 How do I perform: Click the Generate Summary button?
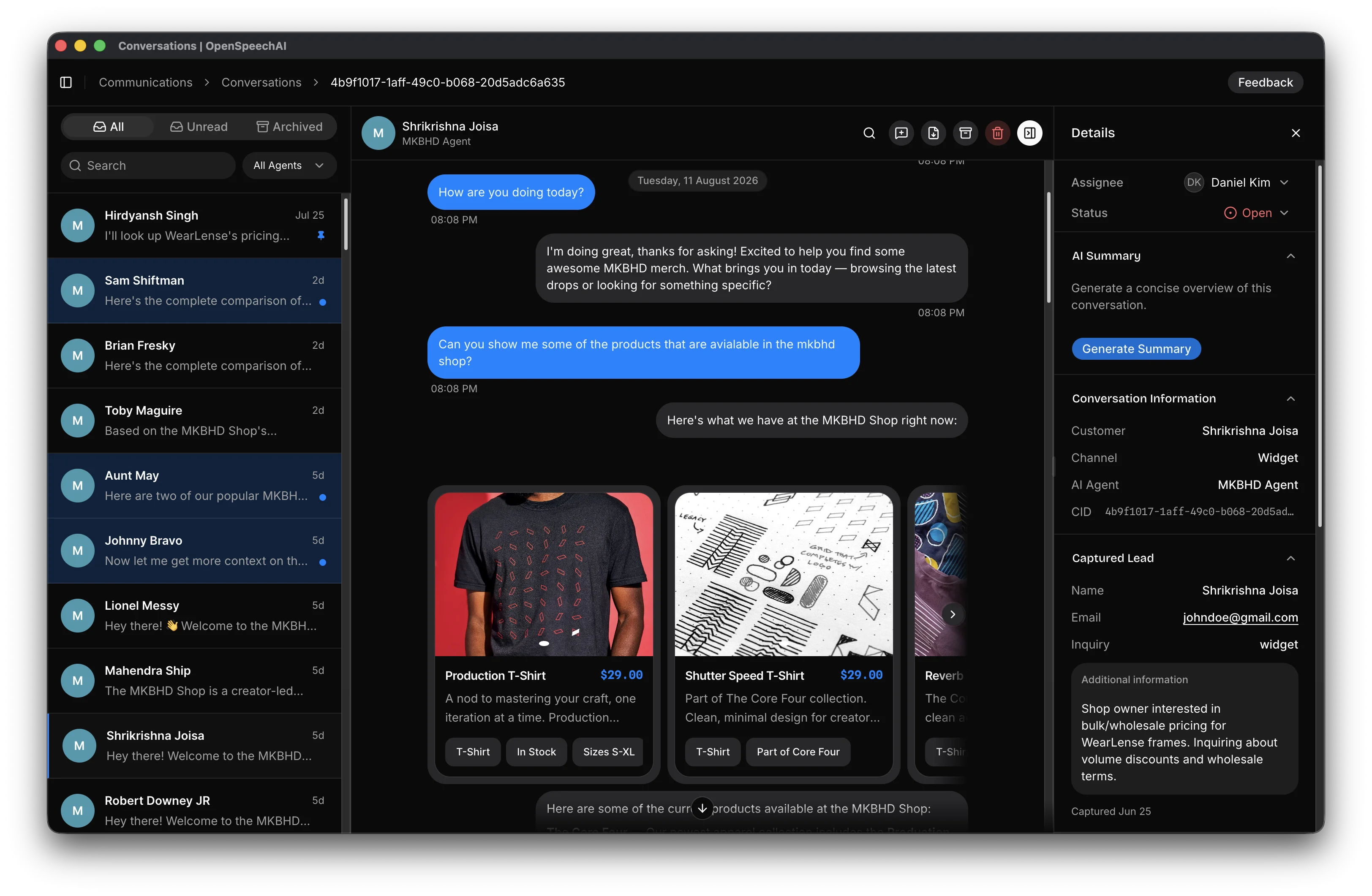click(x=1135, y=349)
